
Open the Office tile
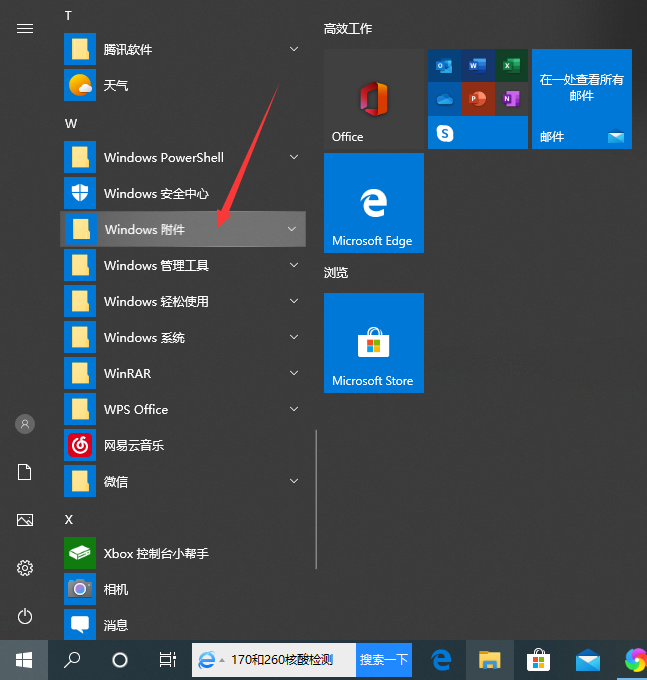pyautogui.click(x=374, y=99)
